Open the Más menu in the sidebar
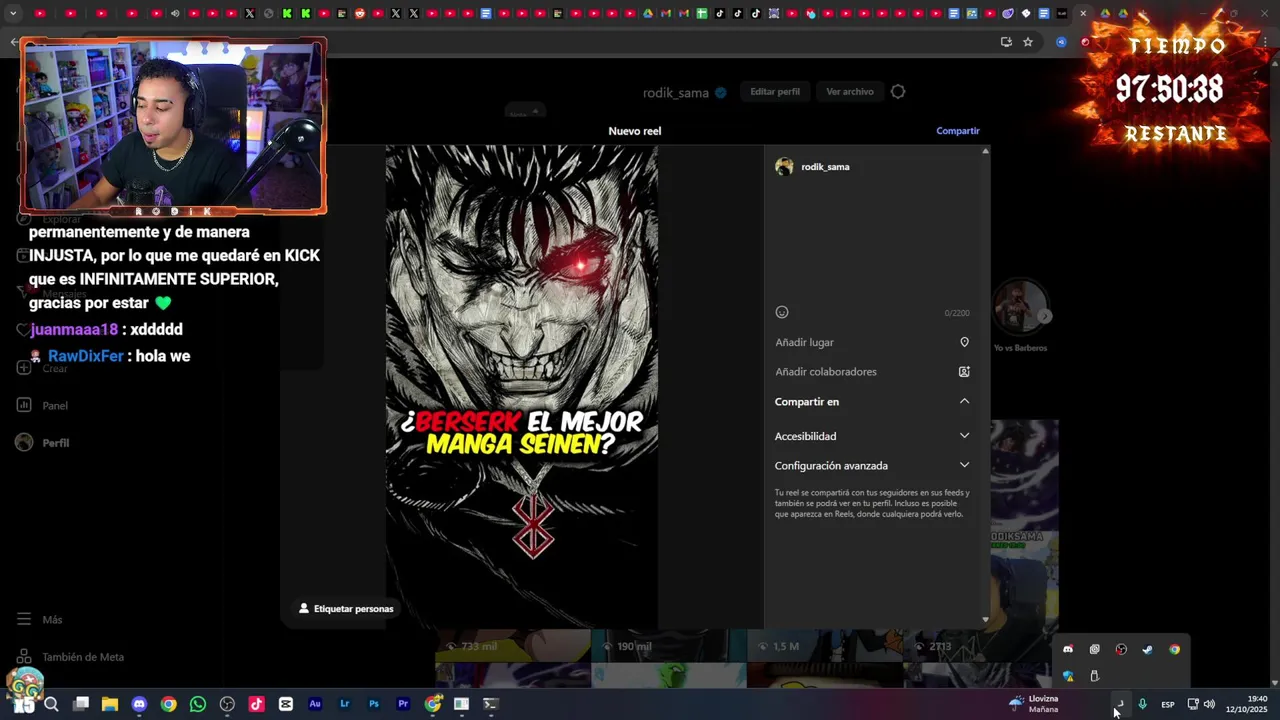Image resolution: width=1280 pixels, height=720 pixels. (x=40, y=620)
